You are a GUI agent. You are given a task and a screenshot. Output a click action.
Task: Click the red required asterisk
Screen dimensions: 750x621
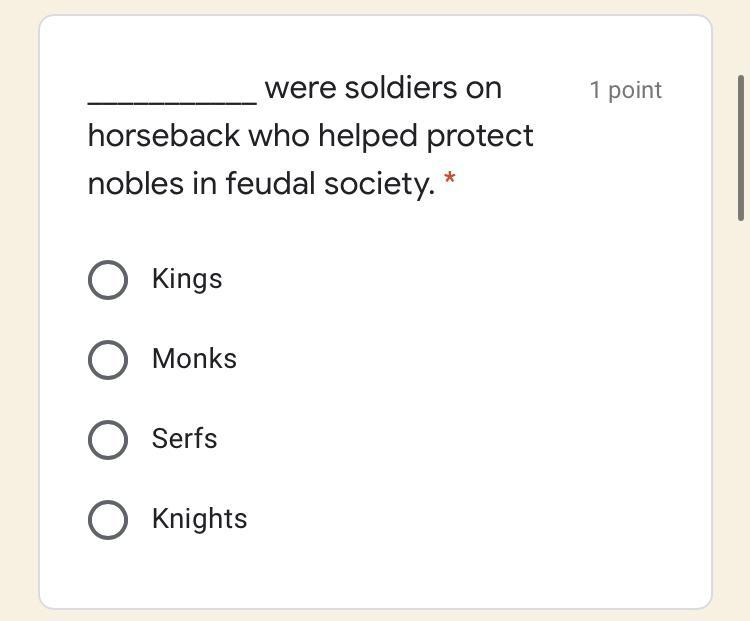click(x=450, y=181)
